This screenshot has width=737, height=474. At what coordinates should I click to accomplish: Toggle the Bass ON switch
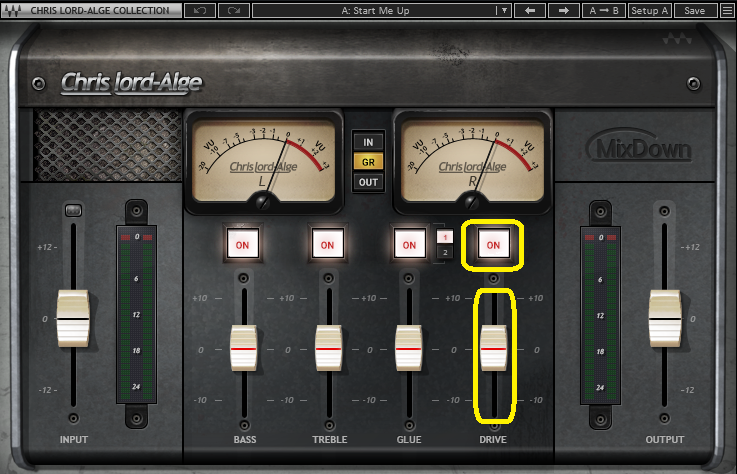coord(244,244)
